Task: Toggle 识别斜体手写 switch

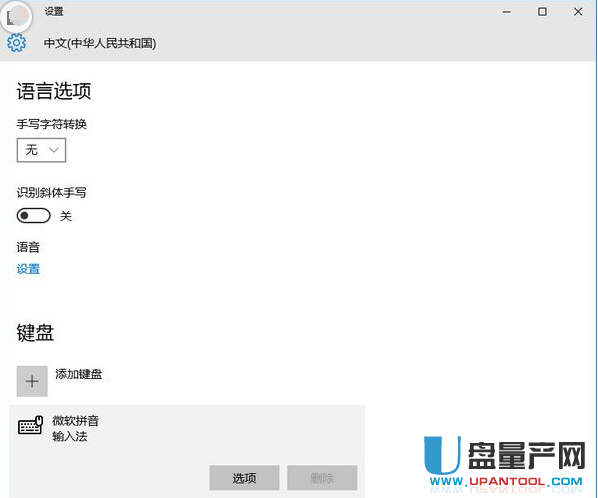Action: tap(34, 216)
